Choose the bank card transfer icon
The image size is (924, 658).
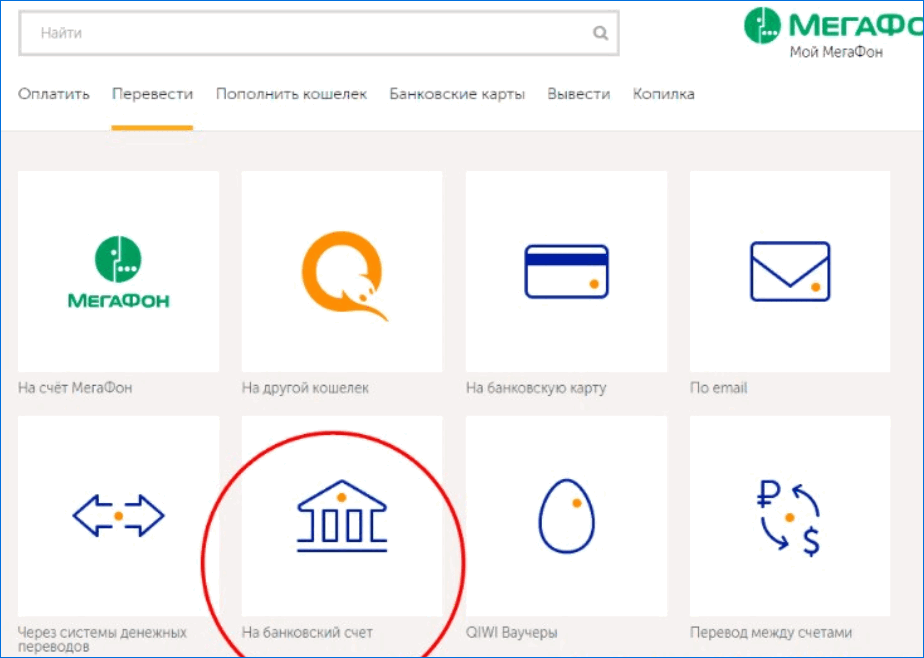[566, 272]
